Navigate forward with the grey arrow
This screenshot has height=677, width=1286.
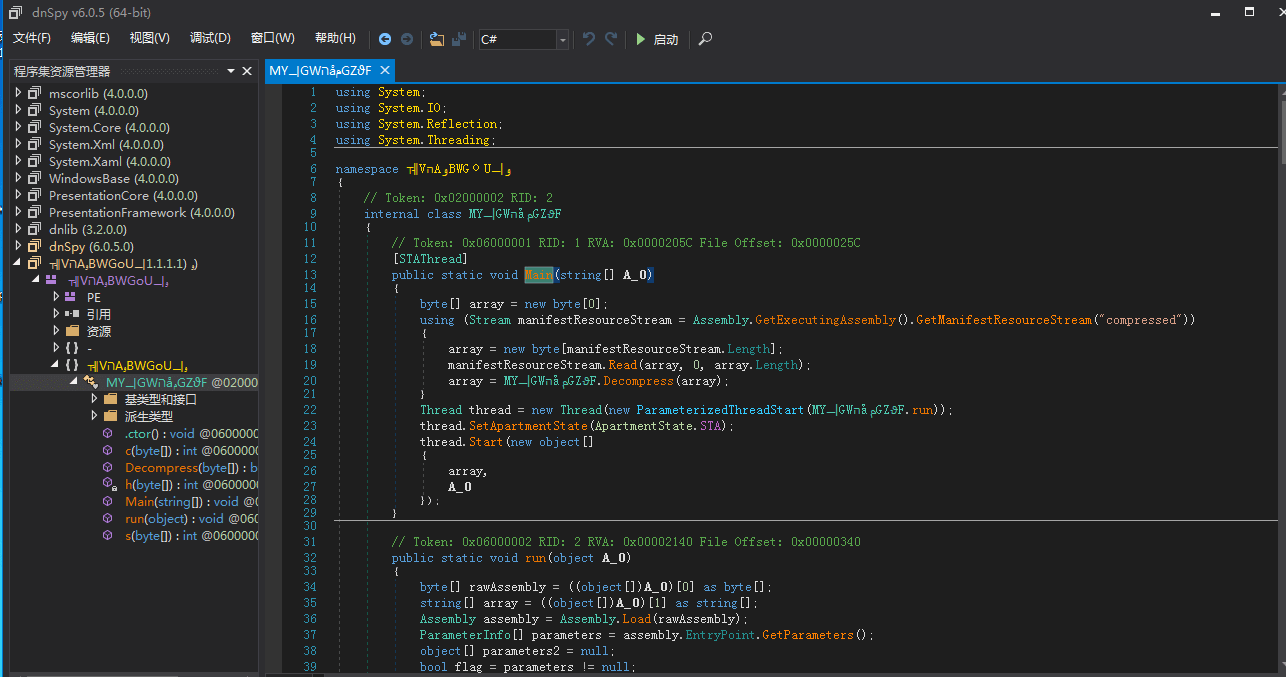[x=407, y=39]
